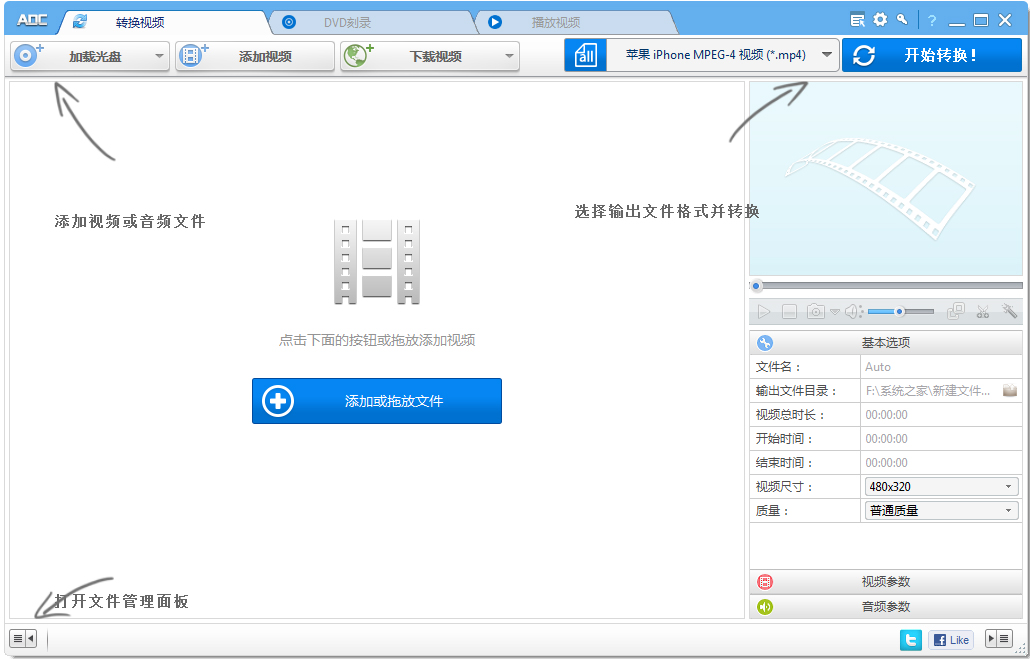
Task: Click the Twitter share icon
Action: pos(910,640)
